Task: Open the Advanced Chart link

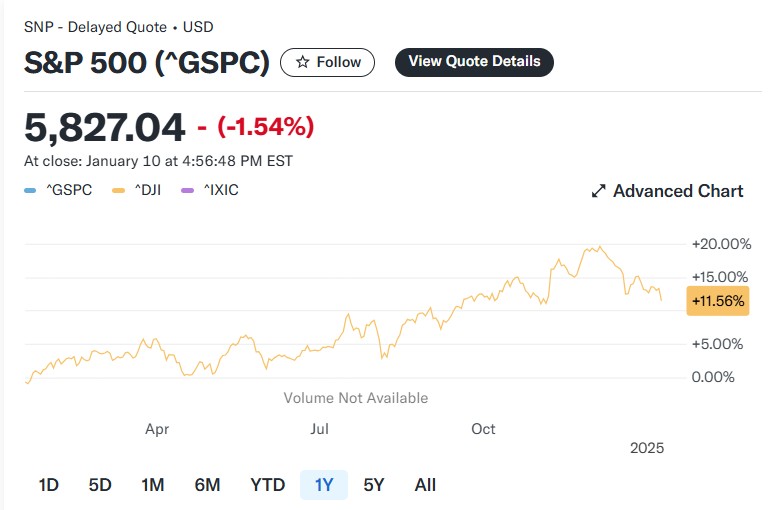Action: [667, 191]
